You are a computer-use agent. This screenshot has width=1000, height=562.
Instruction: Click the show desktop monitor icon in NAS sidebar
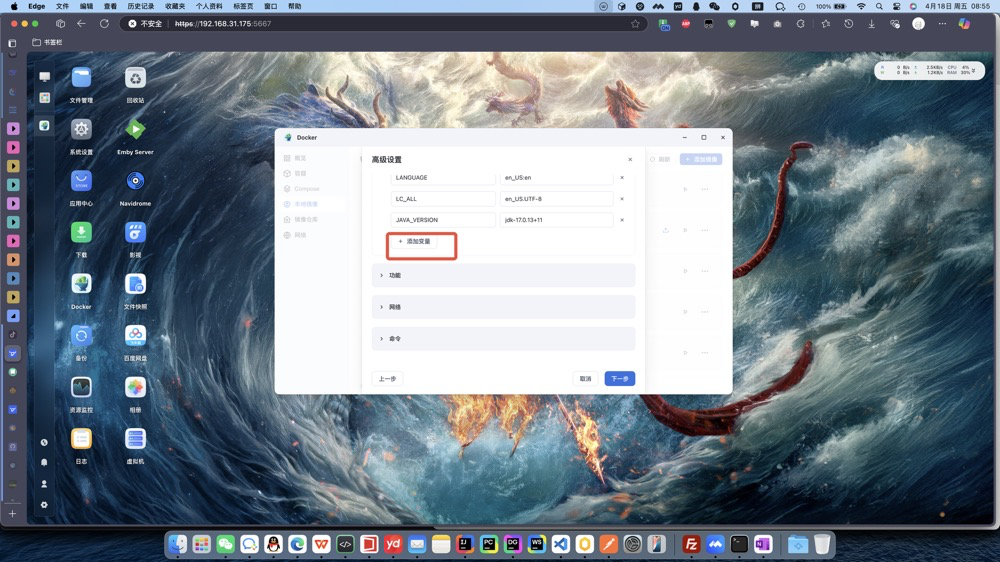point(45,77)
